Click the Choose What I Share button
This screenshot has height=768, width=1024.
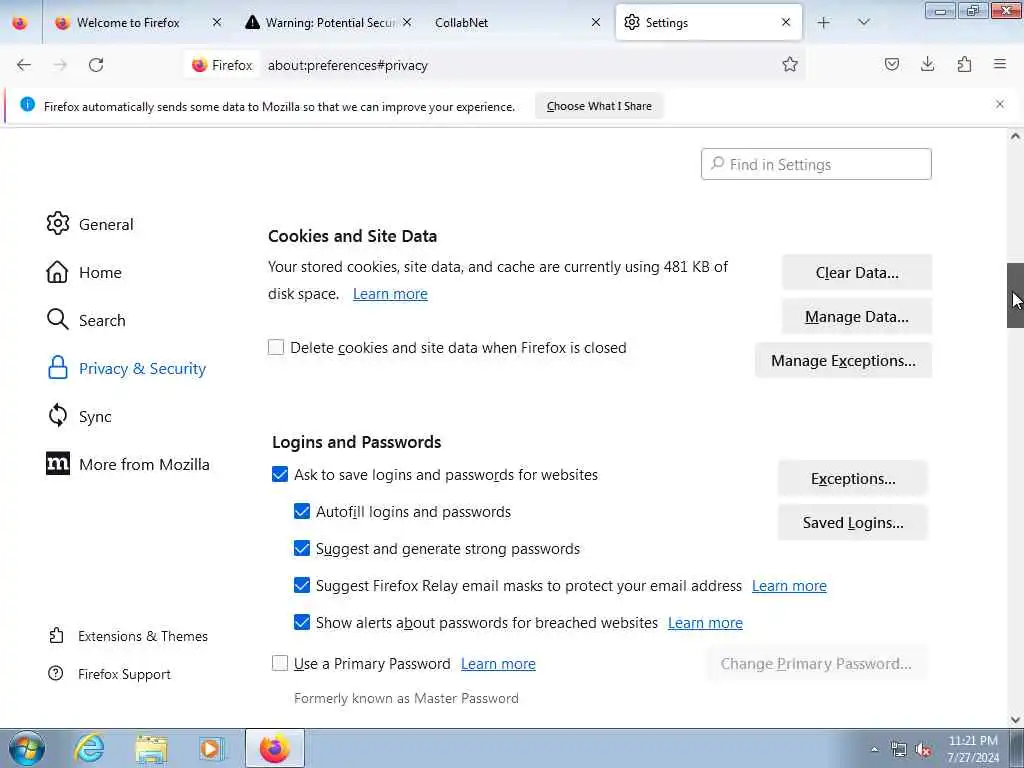[x=599, y=106]
